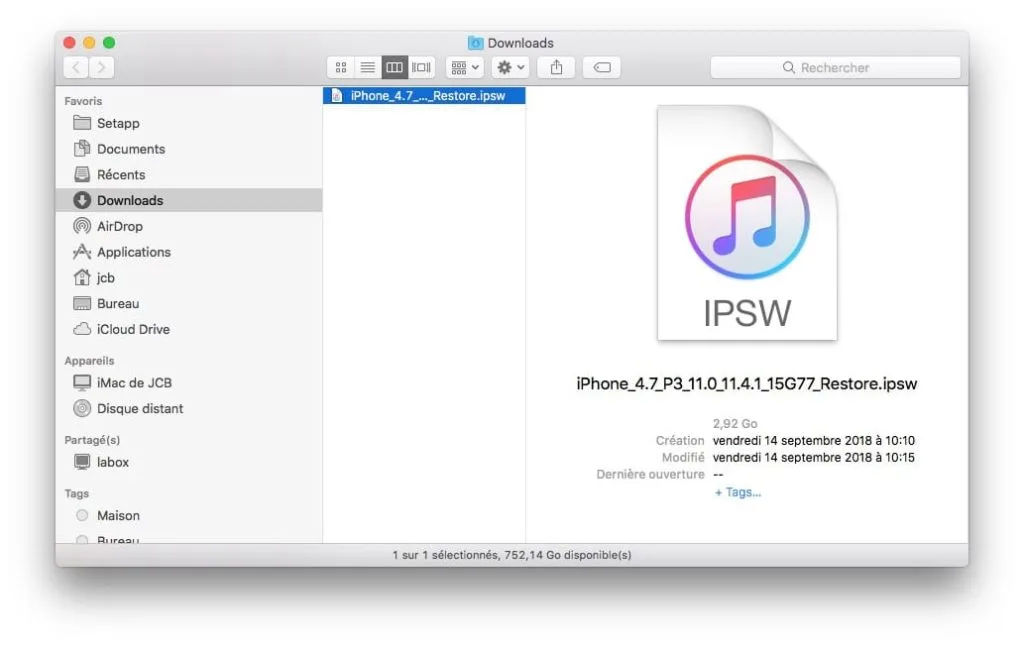Click the Création date value

[814, 441]
